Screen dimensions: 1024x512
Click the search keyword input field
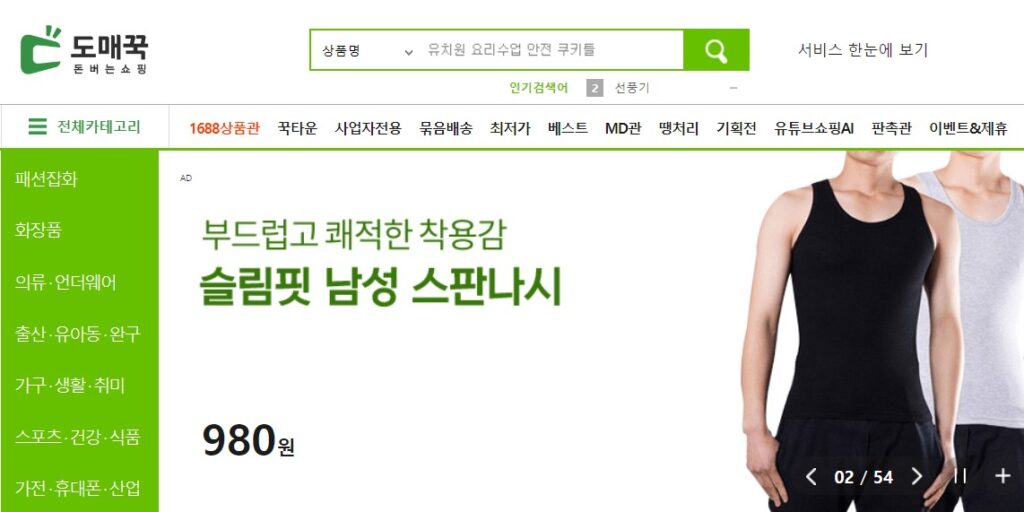coord(552,50)
